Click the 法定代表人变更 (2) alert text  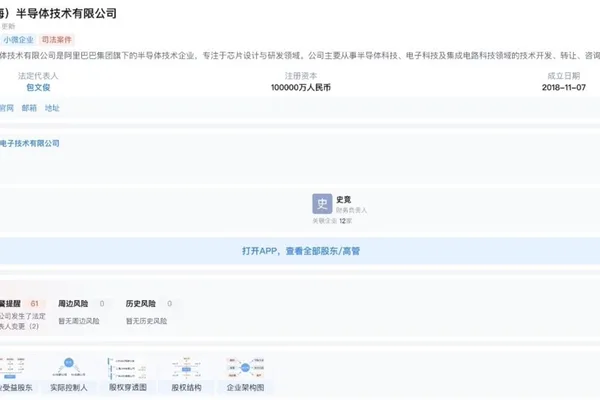pos(23,321)
